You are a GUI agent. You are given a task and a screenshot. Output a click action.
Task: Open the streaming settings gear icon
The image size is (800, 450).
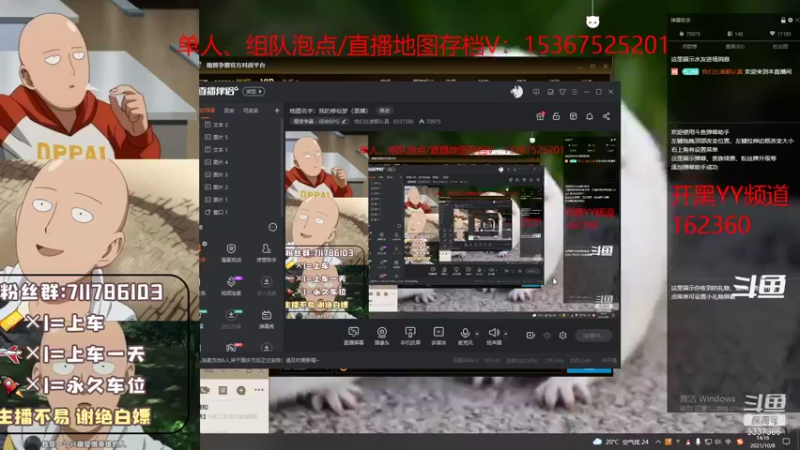(563, 335)
